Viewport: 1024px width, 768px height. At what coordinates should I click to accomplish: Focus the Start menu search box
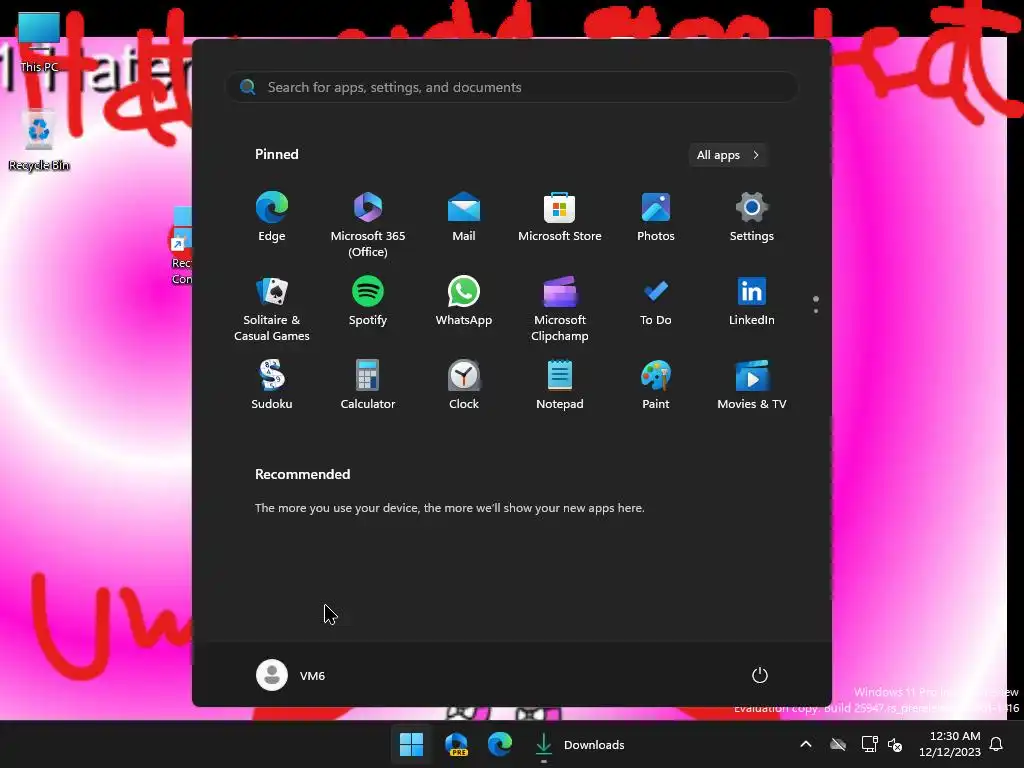tap(512, 88)
